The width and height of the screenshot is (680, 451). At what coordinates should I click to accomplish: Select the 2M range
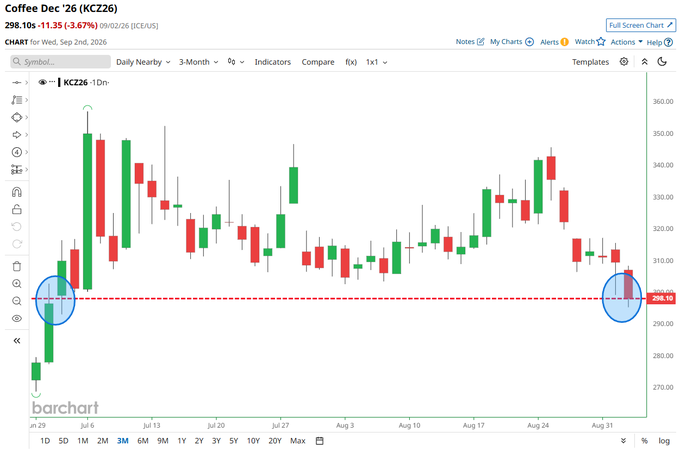pyautogui.click(x=102, y=441)
